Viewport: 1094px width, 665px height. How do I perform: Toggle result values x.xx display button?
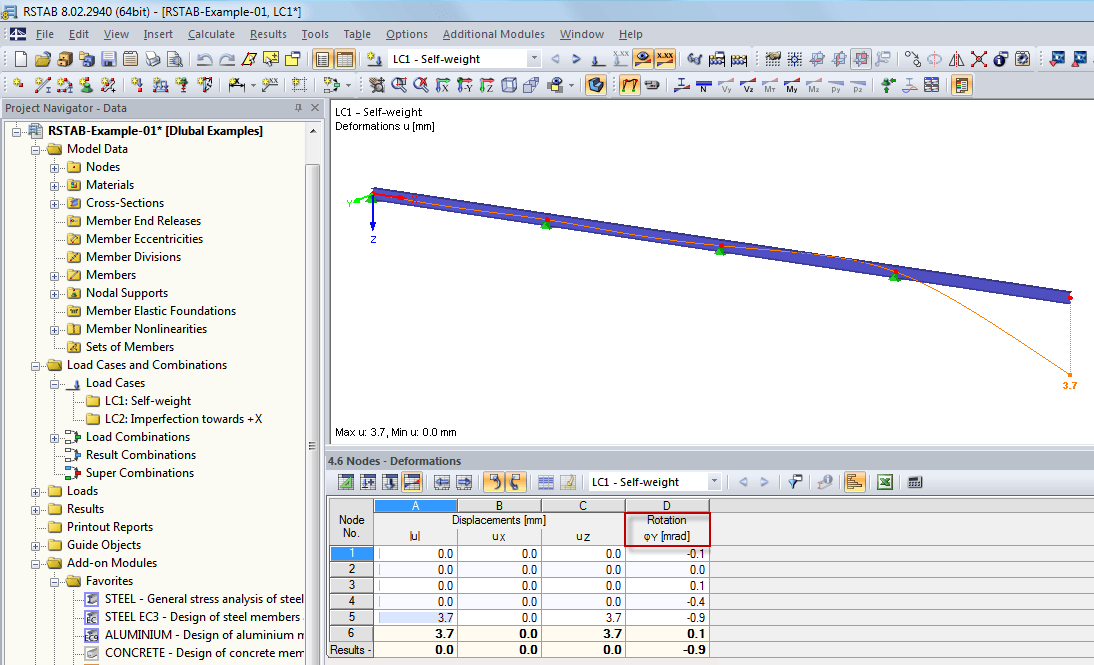point(665,59)
